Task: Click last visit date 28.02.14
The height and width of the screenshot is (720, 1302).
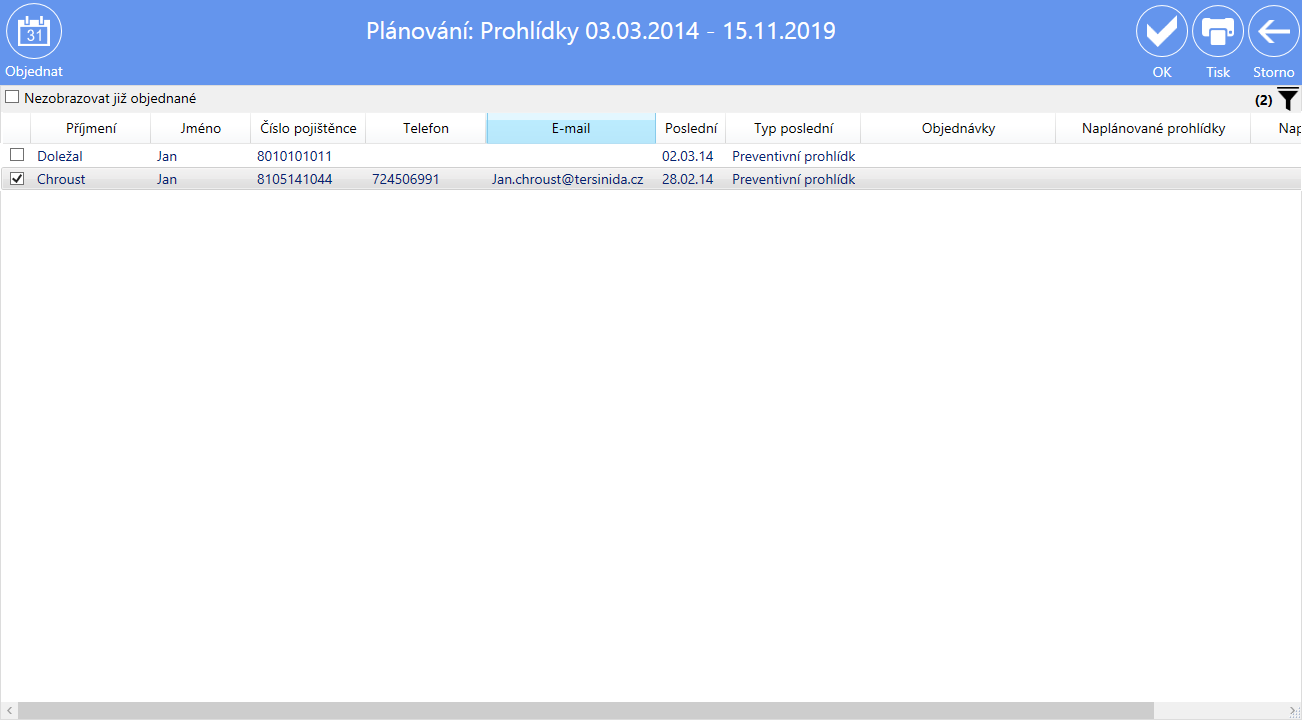Action: click(687, 179)
